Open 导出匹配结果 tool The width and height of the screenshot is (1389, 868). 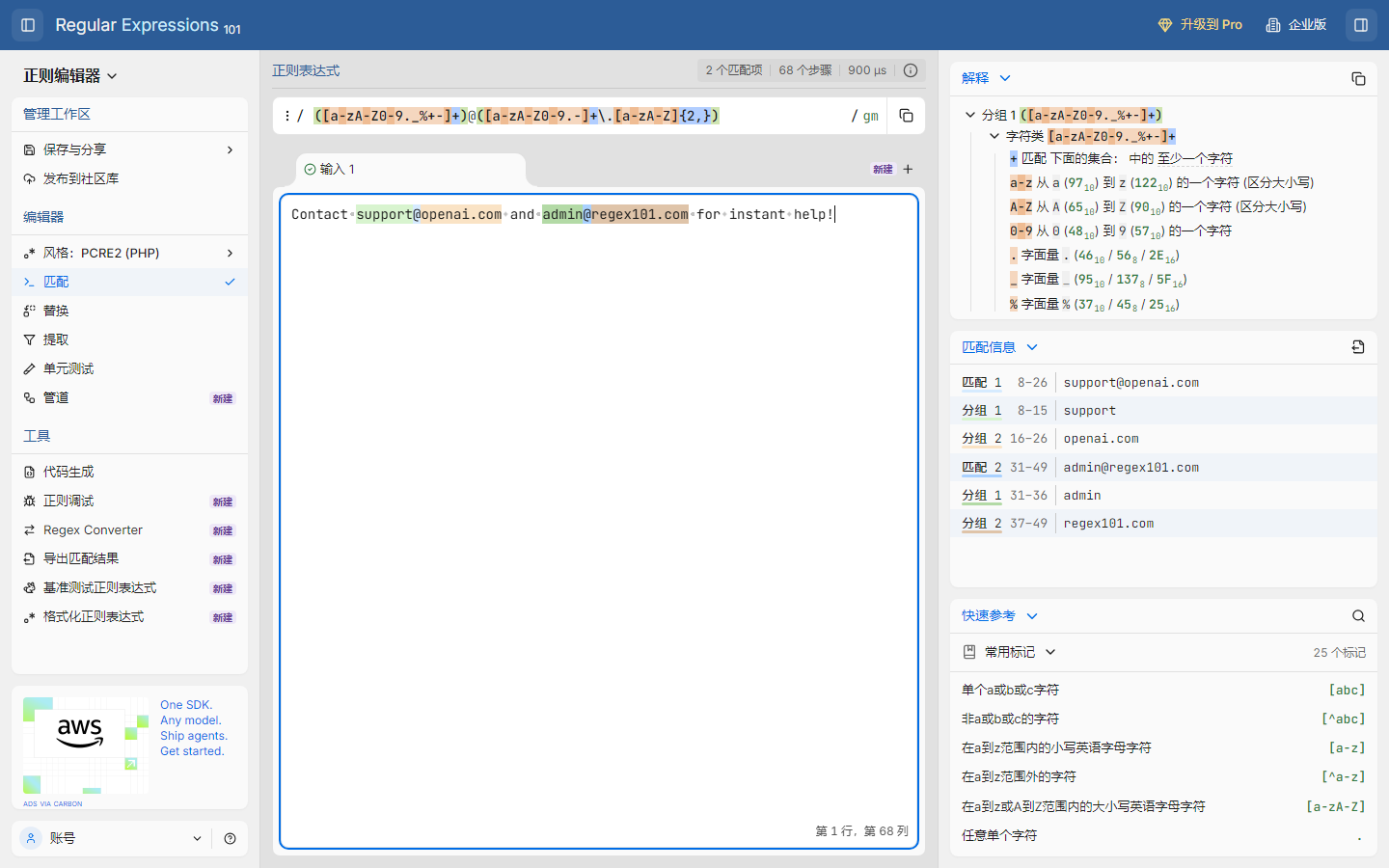(x=130, y=558)
